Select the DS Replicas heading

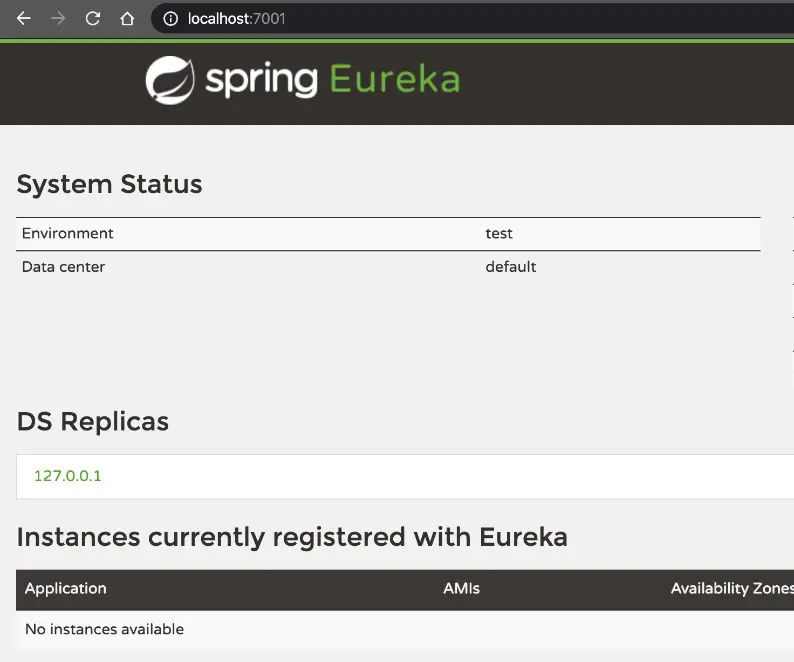(x=93, y=421)
